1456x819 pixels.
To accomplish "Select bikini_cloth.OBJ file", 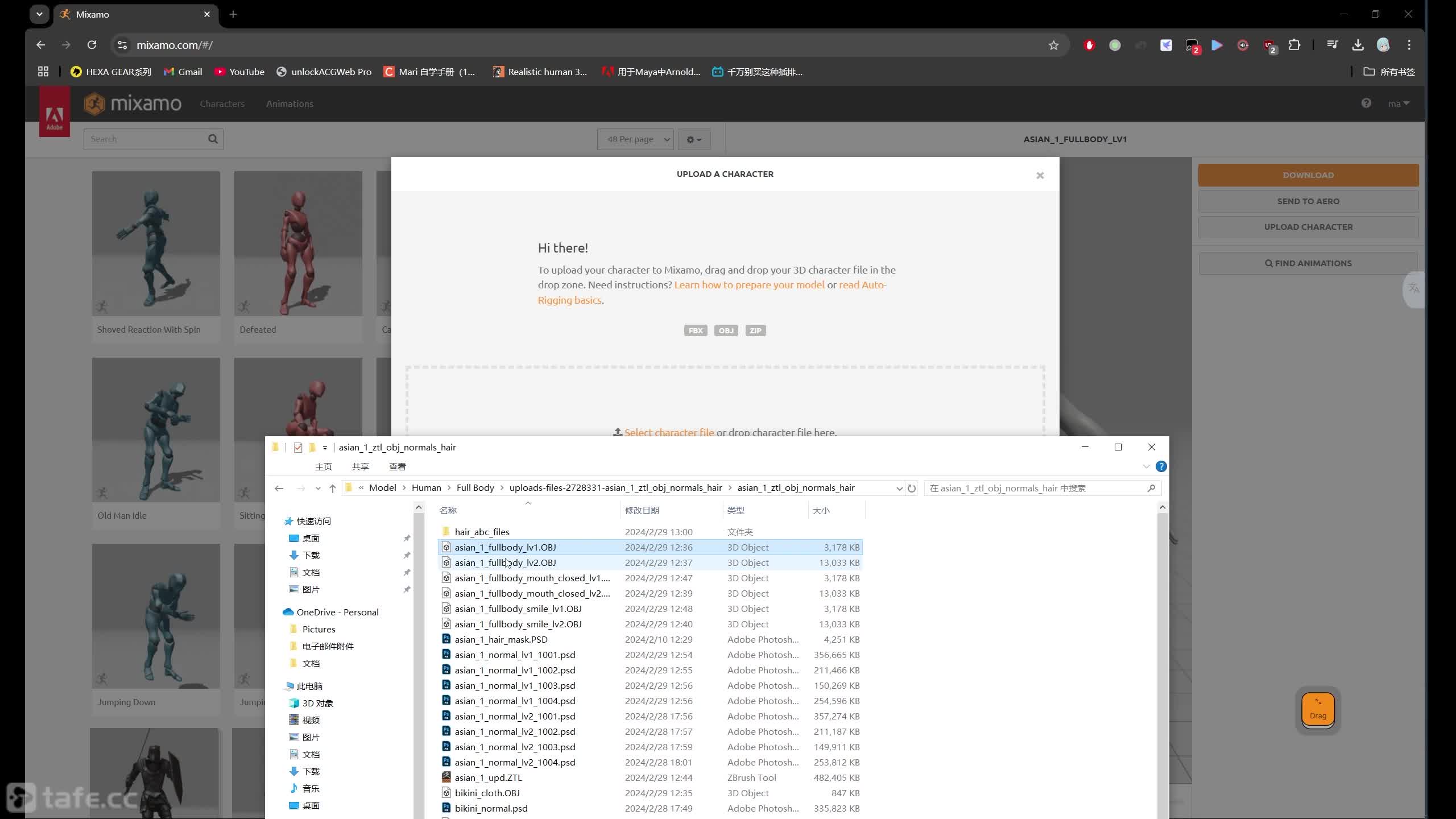I will [x=651, y=793].
